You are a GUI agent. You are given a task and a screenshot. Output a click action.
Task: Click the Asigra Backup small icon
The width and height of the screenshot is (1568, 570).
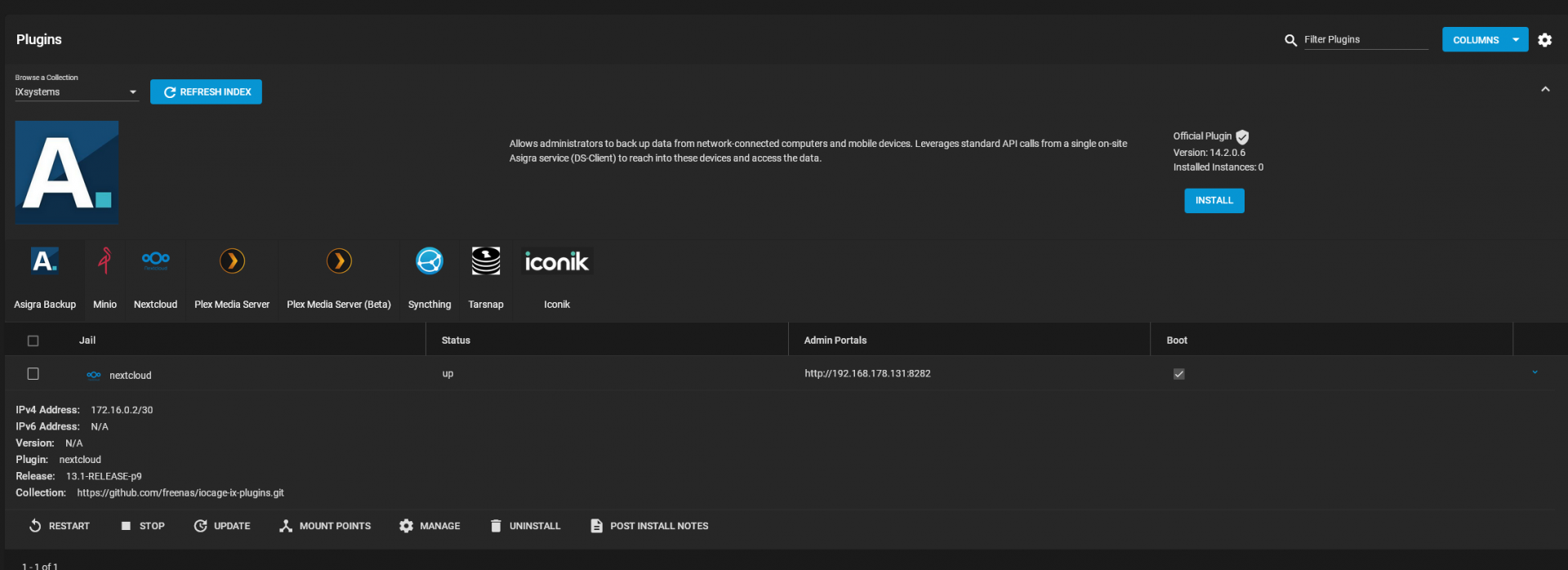coord(45,261)
